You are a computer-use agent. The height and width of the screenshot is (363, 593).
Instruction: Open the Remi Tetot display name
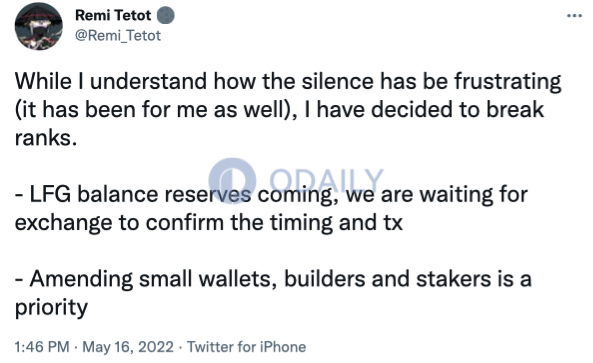click(x=113, y=16)
